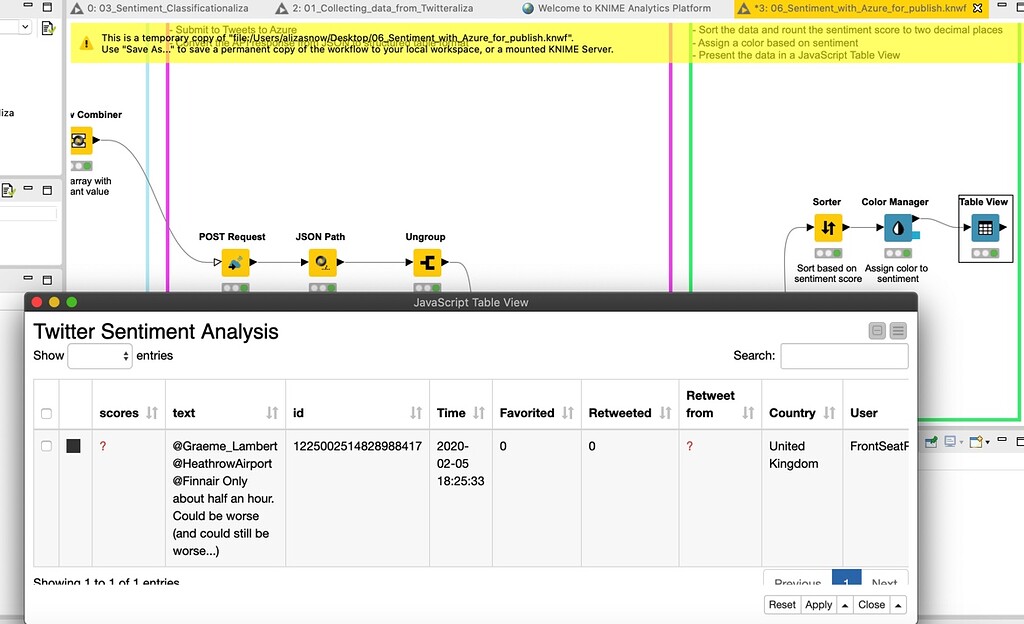Open the Color Manager node
The width and height of the screenshot is (1024, 624).
click(895, 227)
